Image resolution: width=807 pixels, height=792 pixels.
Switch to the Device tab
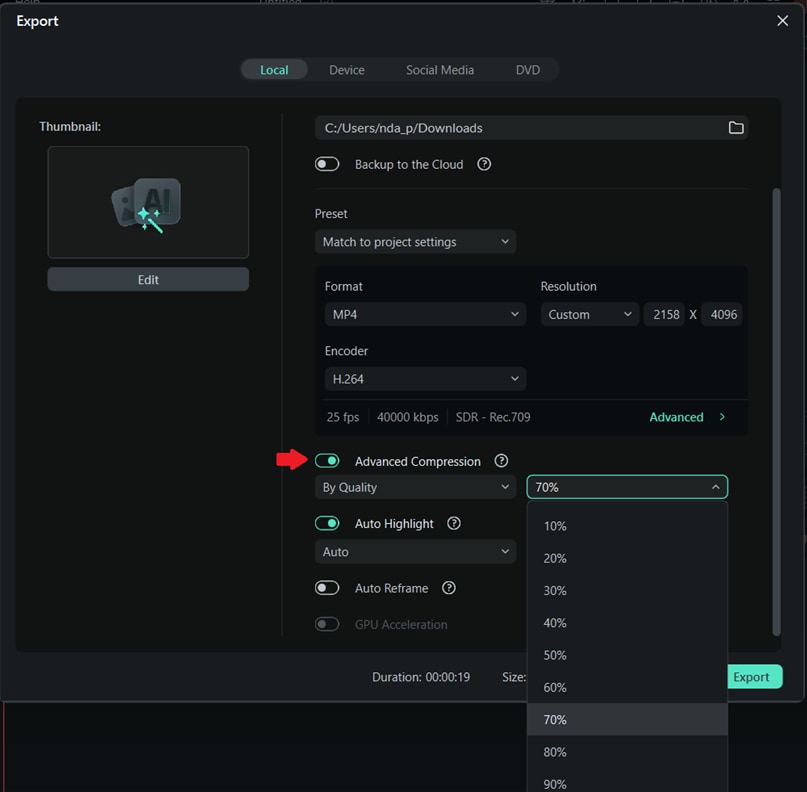pos(347,70)
